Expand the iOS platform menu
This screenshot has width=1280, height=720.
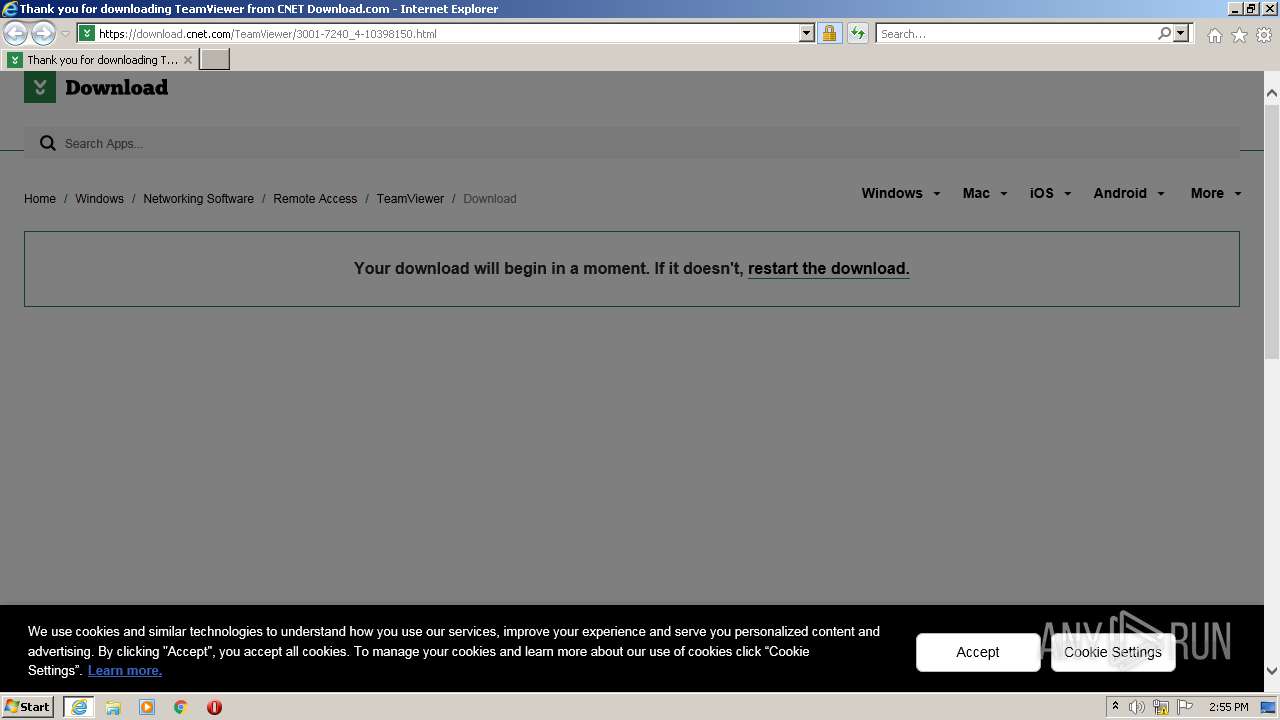1050,193
